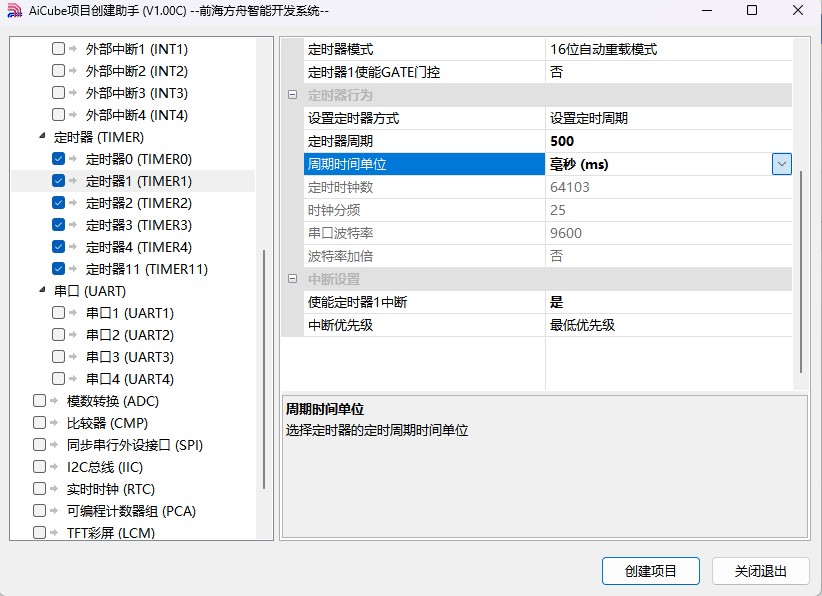Select the 定时器1使能GATE门控 property row
Viewport: 822px width, 596px height.
pos(547,72)
